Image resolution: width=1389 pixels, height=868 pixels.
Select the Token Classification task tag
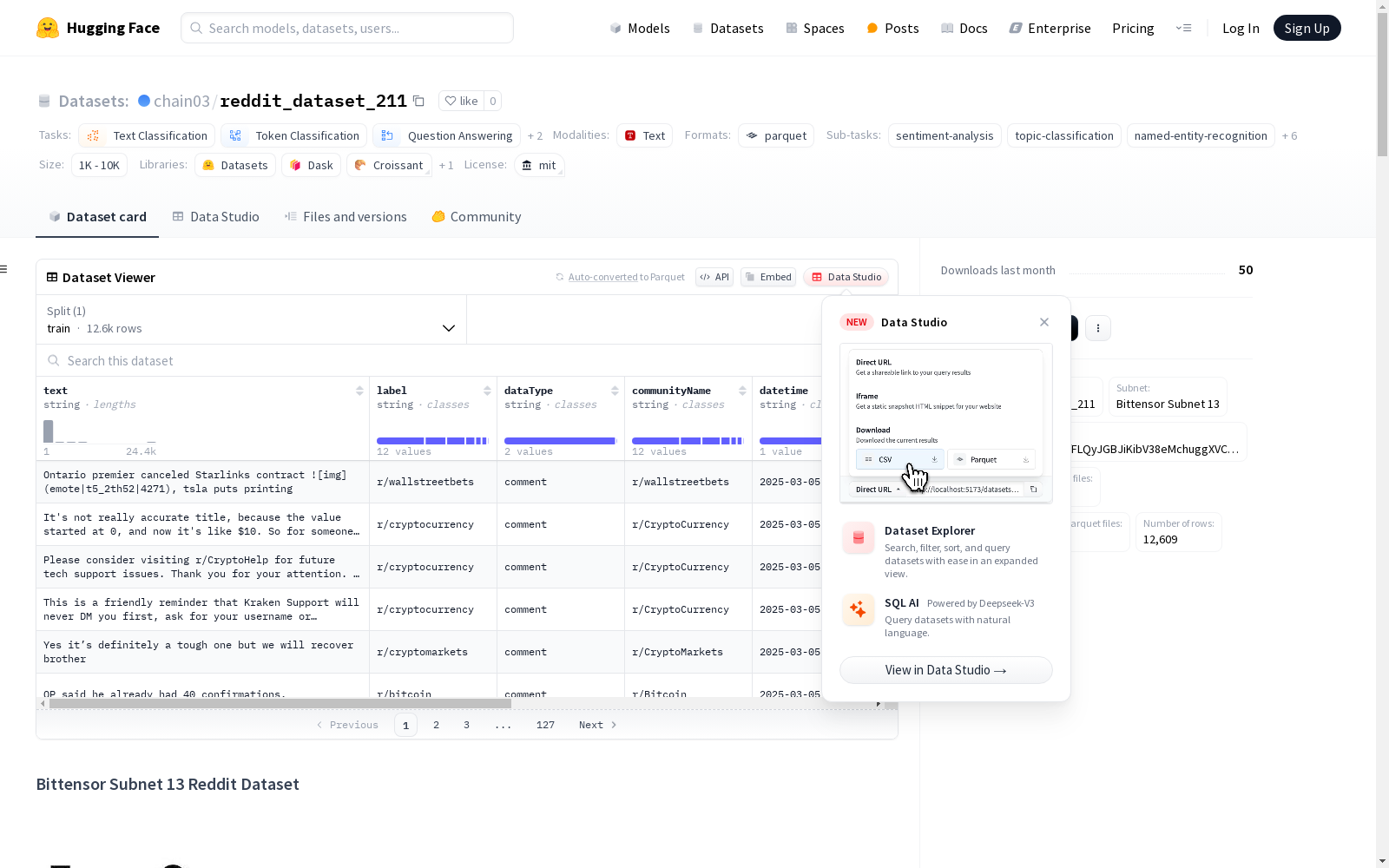293,135
